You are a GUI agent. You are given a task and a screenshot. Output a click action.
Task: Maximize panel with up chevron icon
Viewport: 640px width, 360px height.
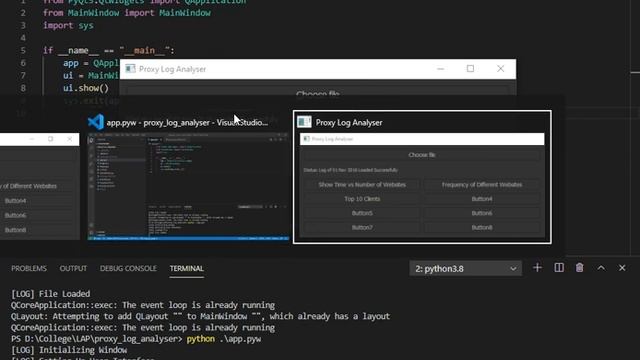(601, 268)
